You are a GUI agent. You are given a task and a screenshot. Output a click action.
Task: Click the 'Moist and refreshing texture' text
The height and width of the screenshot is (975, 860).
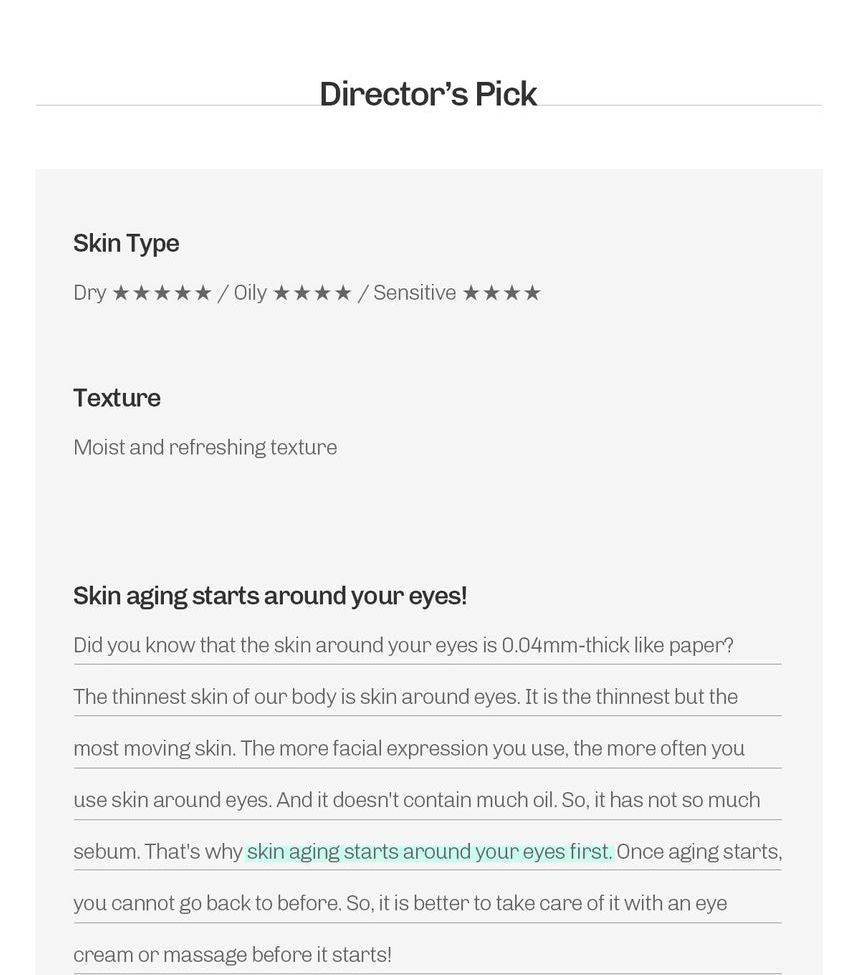[205, 447]
